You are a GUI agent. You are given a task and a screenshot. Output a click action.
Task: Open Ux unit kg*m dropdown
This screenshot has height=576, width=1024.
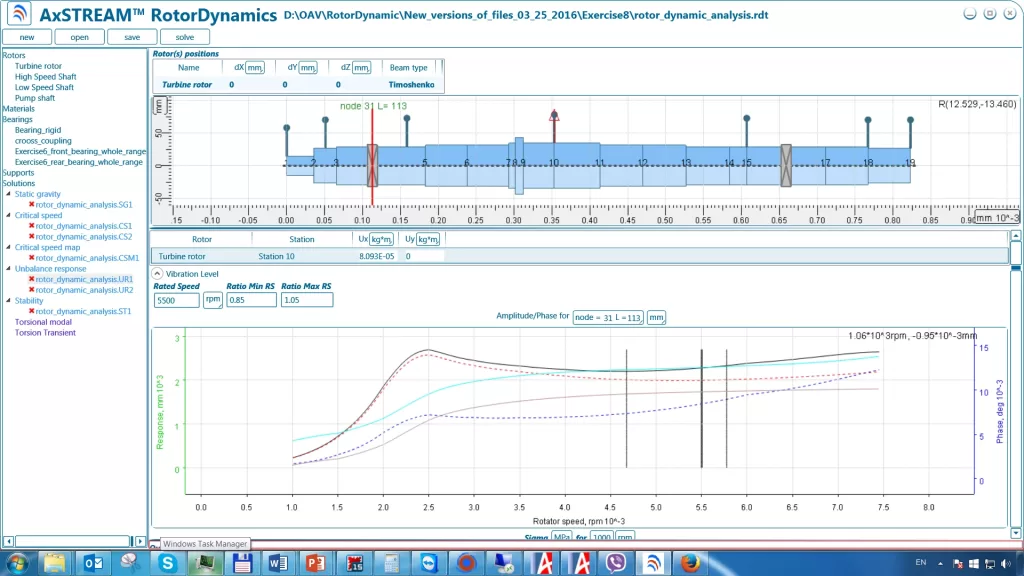pyautogui.click(x=381, y=239)
